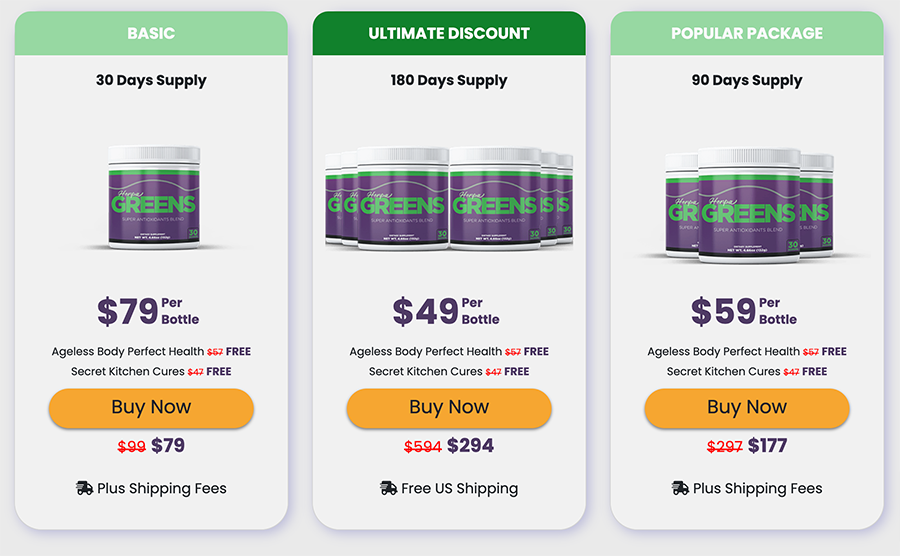Click Secret Kitchen Cures in Ultimate Discount card

pyautogui.click(x=425, y=371)
